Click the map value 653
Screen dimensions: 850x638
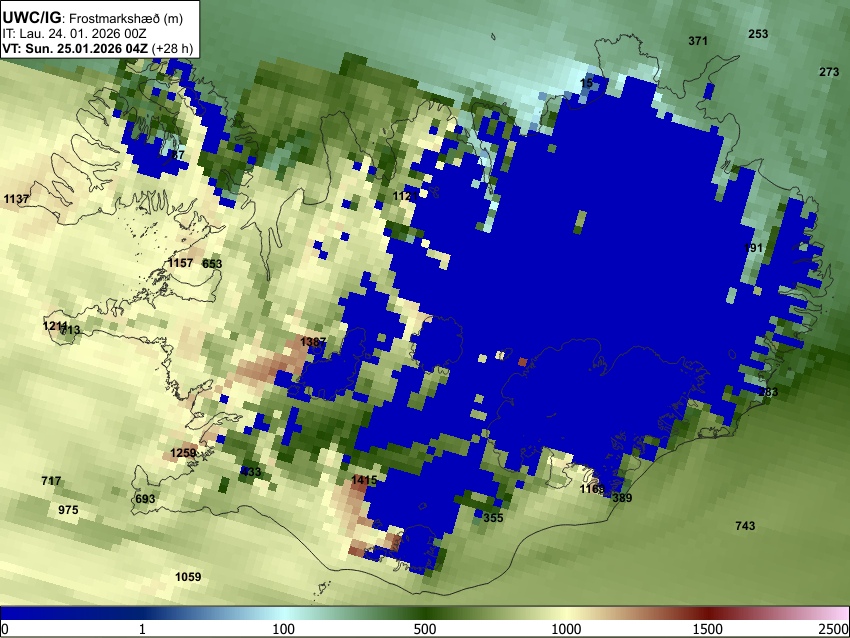pos(212,264)
